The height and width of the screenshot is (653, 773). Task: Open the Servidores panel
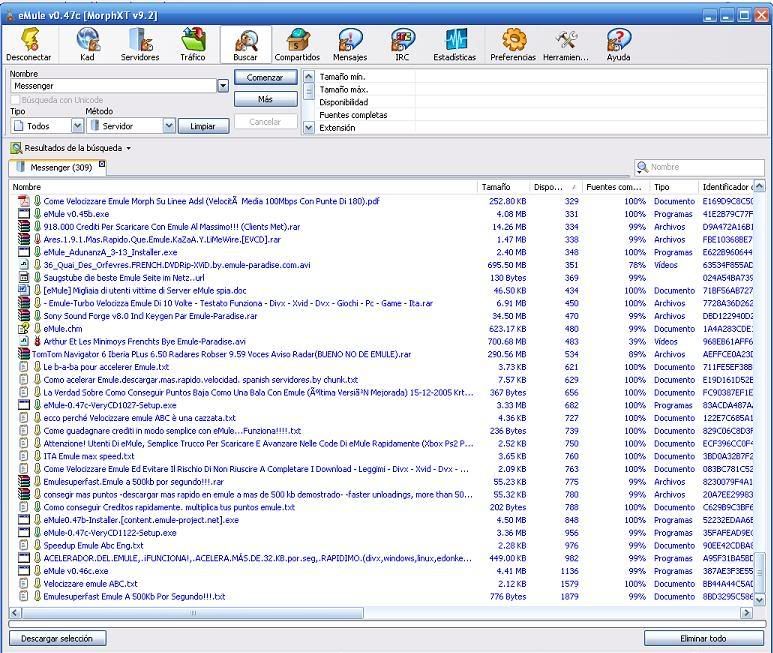click(x=140, y=45)
